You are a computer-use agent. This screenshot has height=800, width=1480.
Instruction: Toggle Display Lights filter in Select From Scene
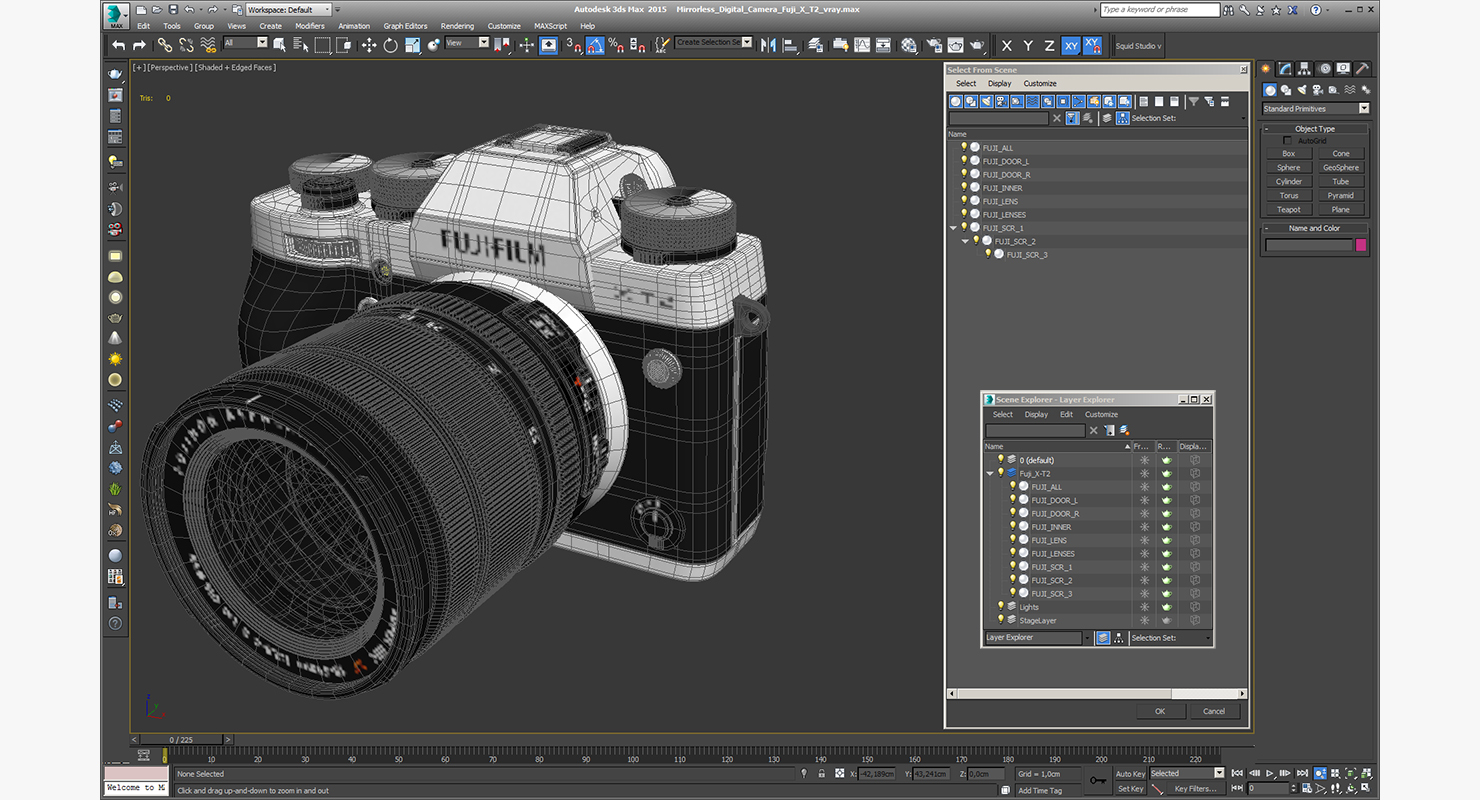point(987,101)
